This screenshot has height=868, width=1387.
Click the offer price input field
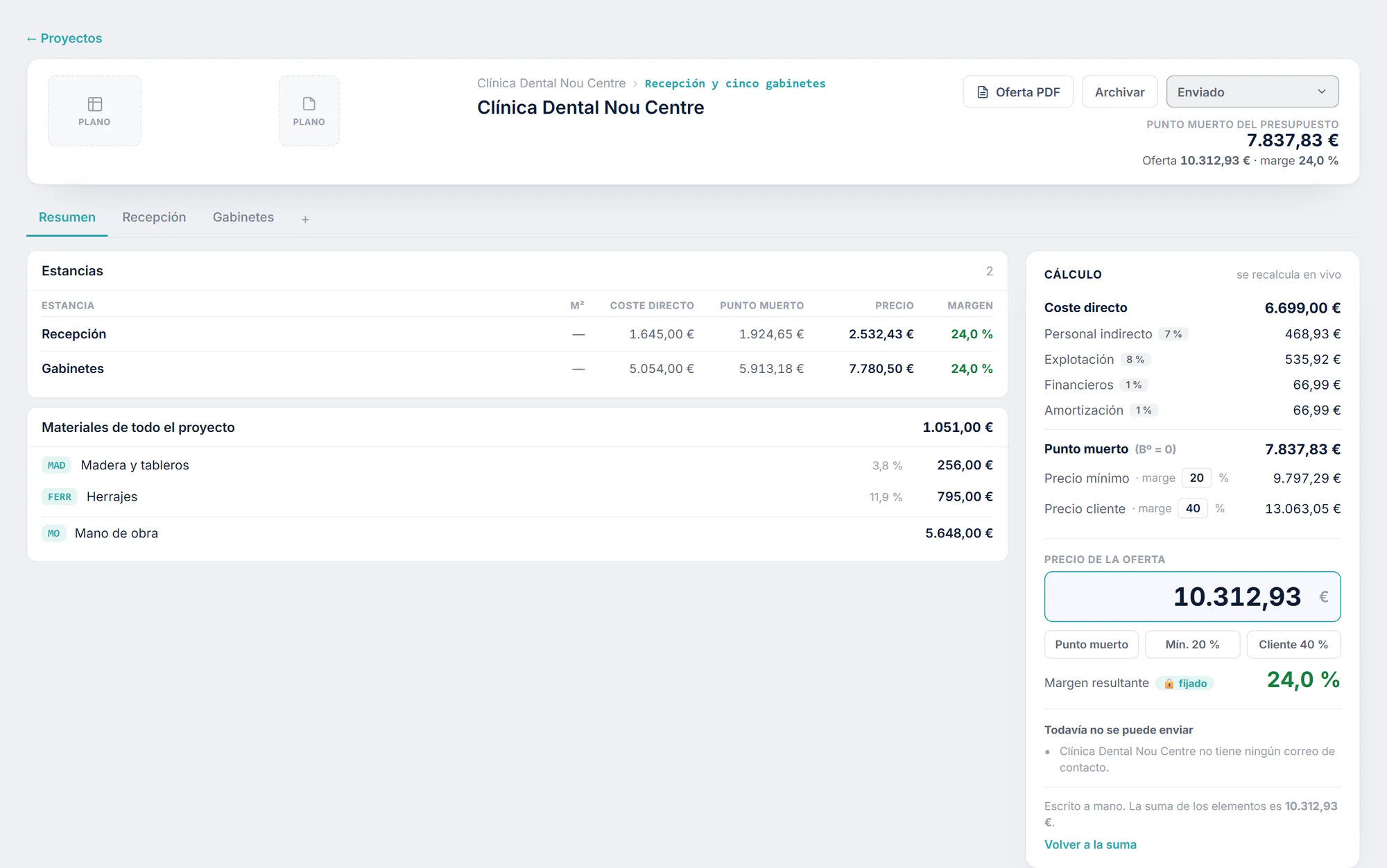pyautogui.click(x=1192, y=596)
